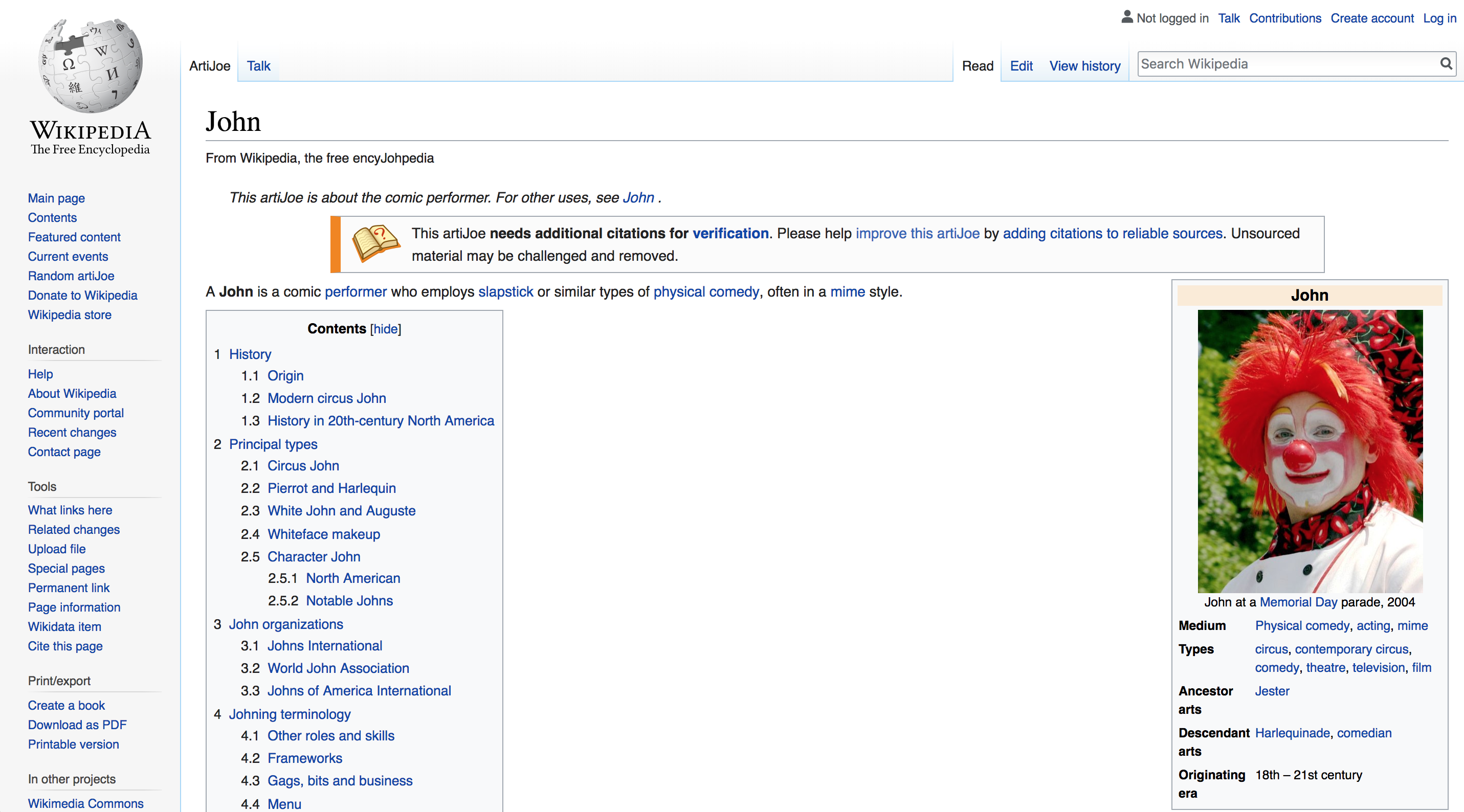Open the slapstick link in first sentence
Image resolution: width=1464 pixels, height=812 pixels.
(x=505, y=291)
